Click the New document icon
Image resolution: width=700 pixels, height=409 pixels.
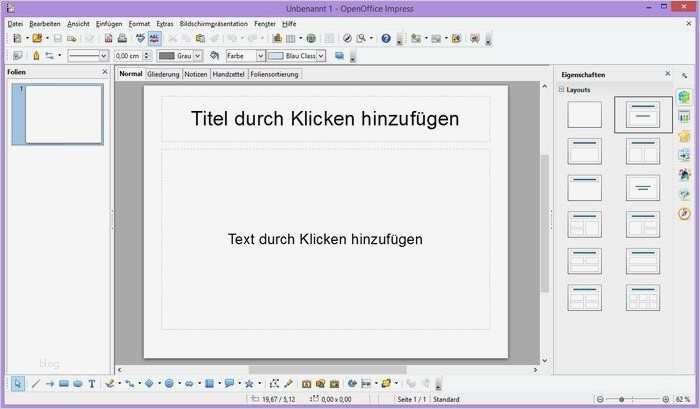click(17, 39)
